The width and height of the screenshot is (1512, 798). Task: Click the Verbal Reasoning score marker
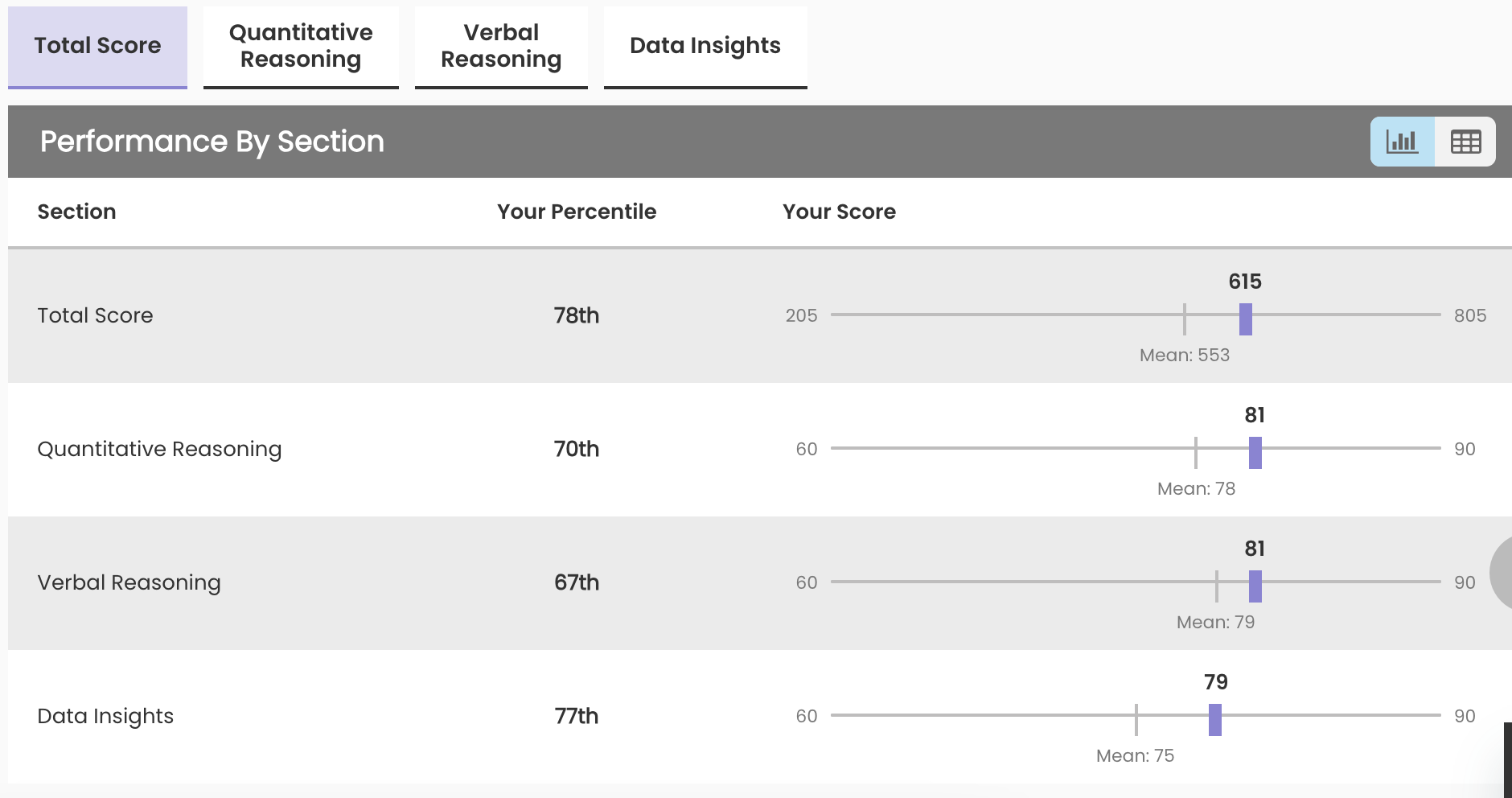(1255, 586)
